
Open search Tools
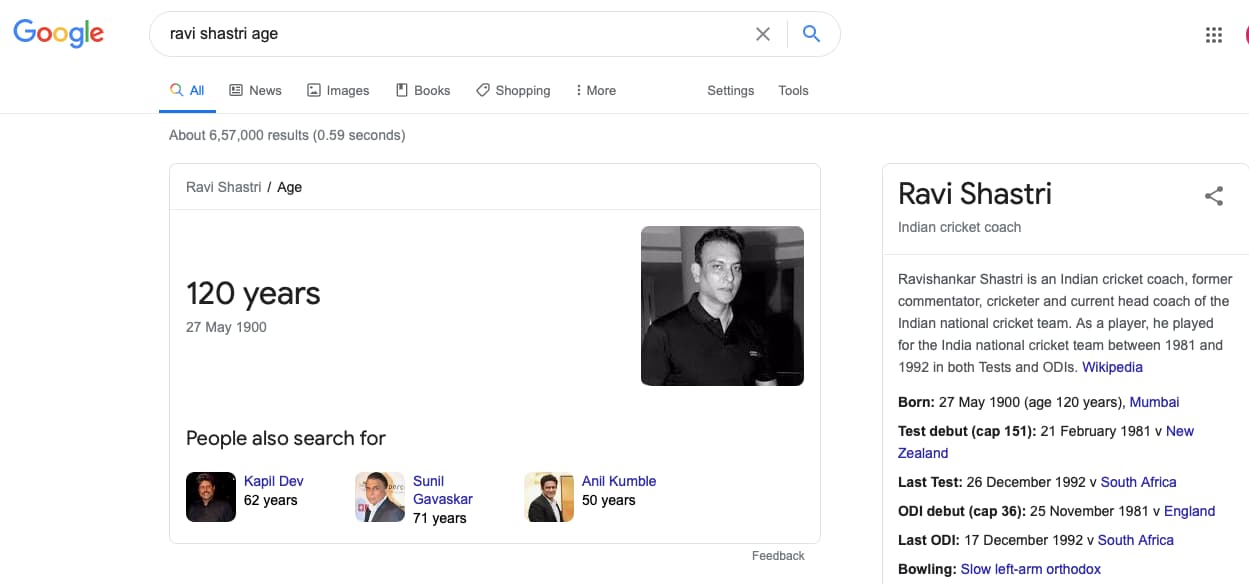(794, 90)
